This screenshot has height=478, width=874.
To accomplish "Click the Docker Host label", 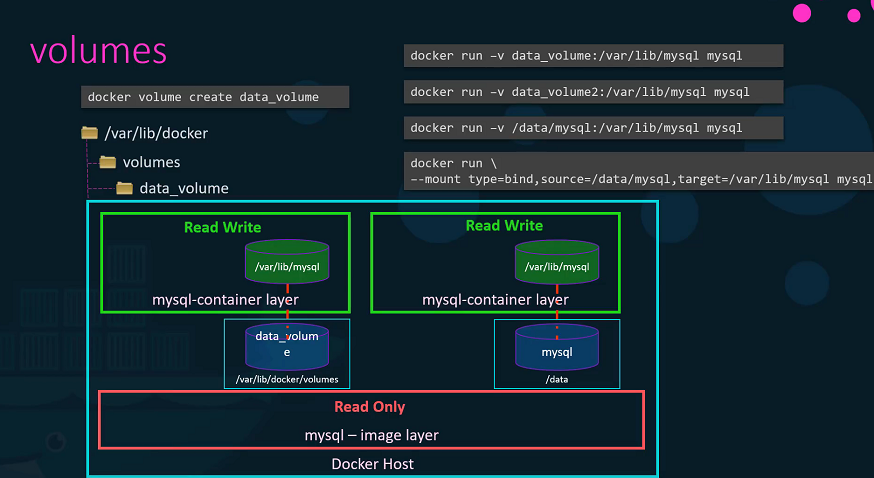I will [x=372, y=464].
